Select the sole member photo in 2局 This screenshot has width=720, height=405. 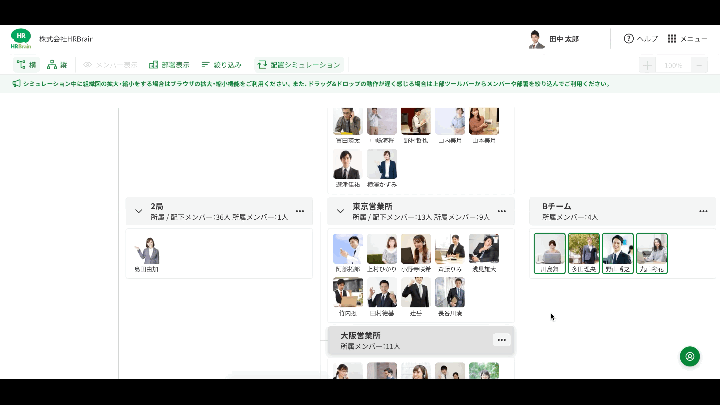tap(146, 250)
